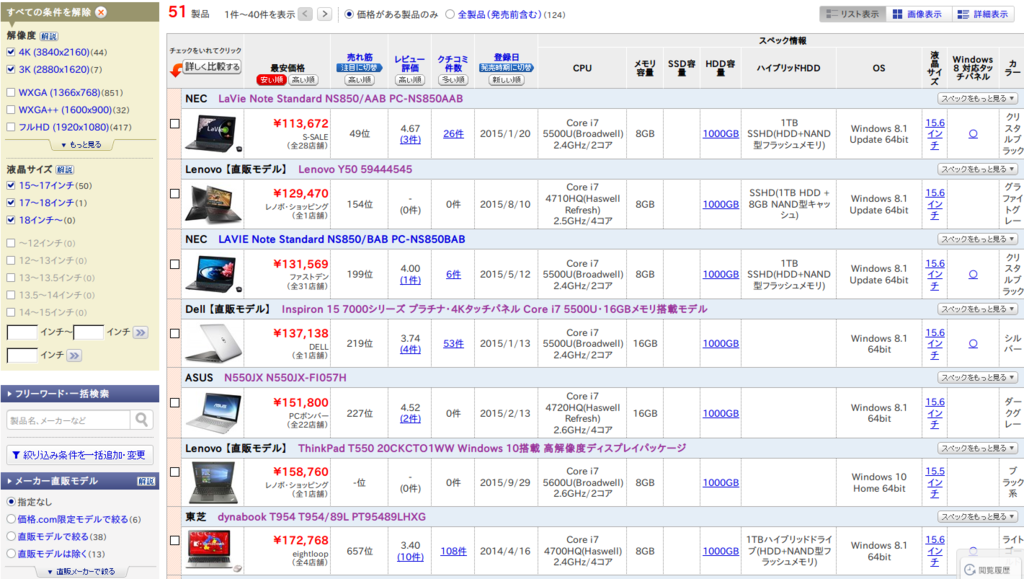Switch to リスト表示 view
Image resolution: width=1024 pixels, height=579 pixels.
tap(852, 14)
